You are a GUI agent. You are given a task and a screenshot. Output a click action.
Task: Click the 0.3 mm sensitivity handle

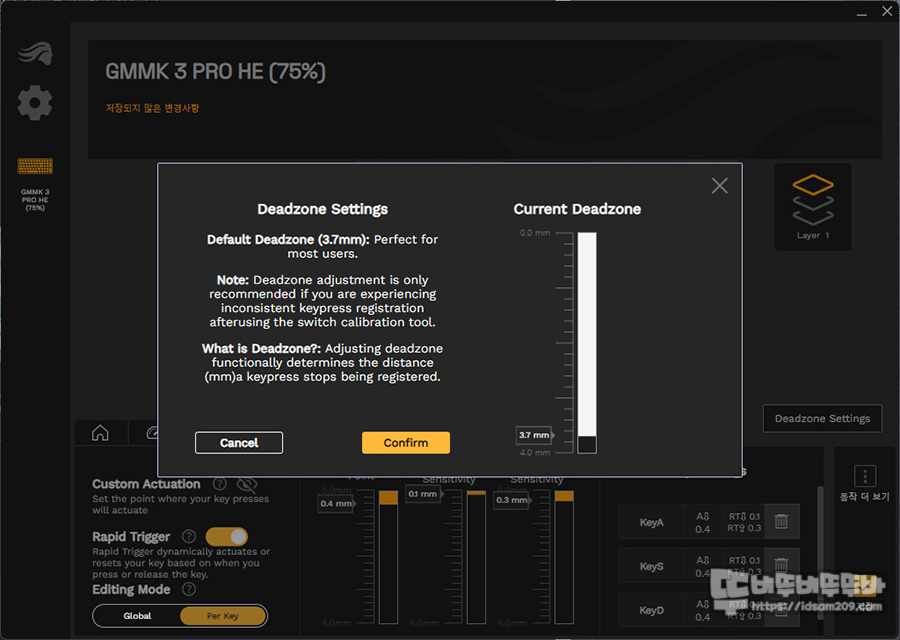tap(513, 500)
